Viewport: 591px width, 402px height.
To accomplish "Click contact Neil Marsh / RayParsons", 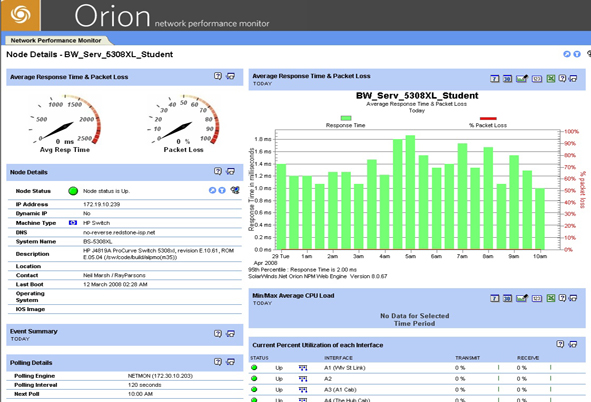I will [x=114, y=275].
